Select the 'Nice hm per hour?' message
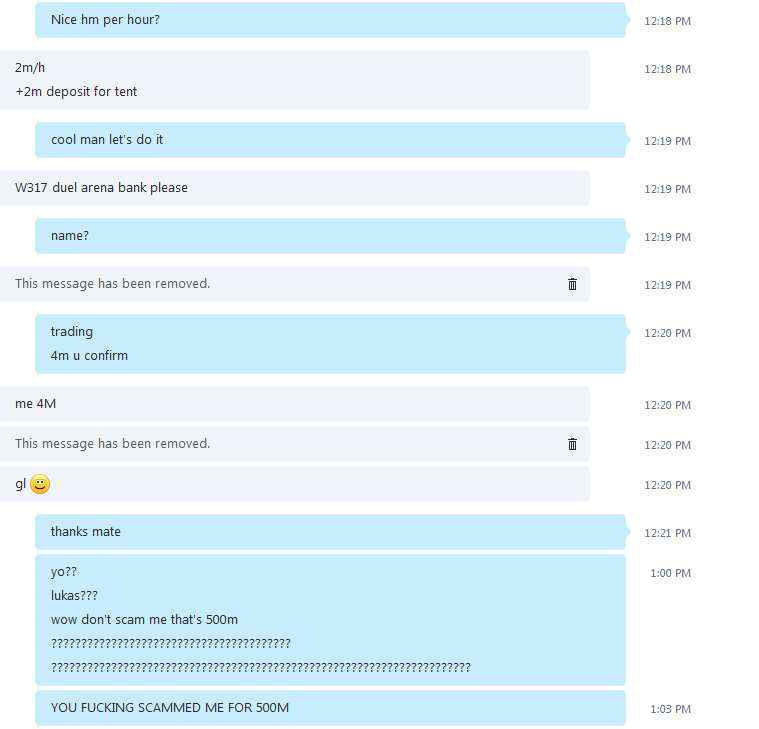 pyautogui.click(x=330, y=20)
